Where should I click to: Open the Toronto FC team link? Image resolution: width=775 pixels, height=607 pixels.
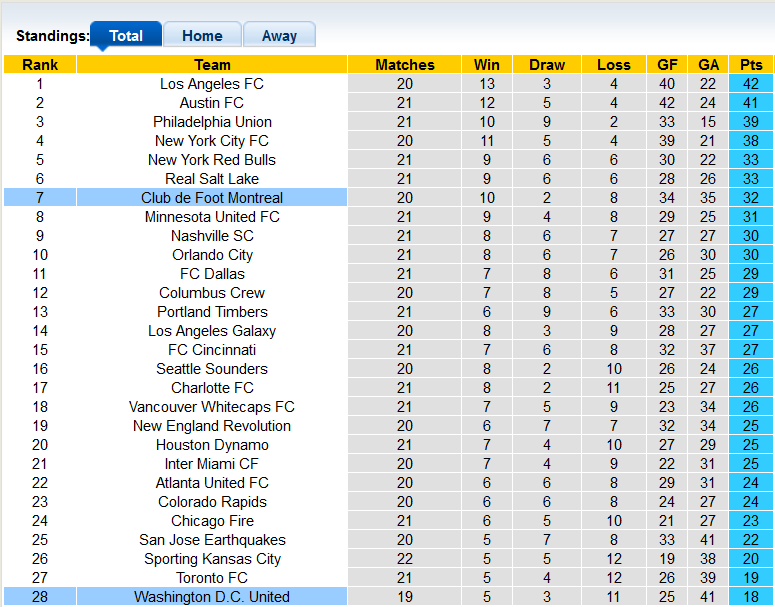(212, 578)
